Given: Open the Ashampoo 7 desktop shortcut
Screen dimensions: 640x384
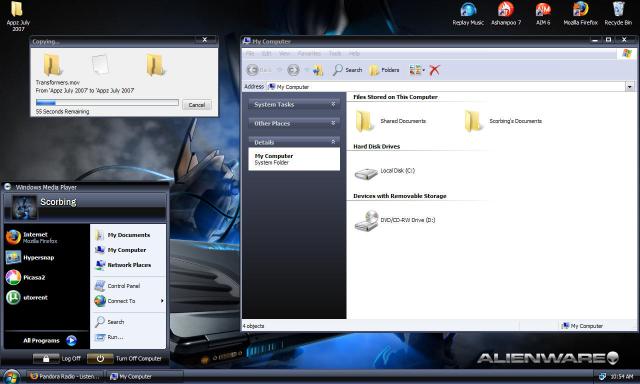Looking at the screenshot, I should [x=506, y=14].
